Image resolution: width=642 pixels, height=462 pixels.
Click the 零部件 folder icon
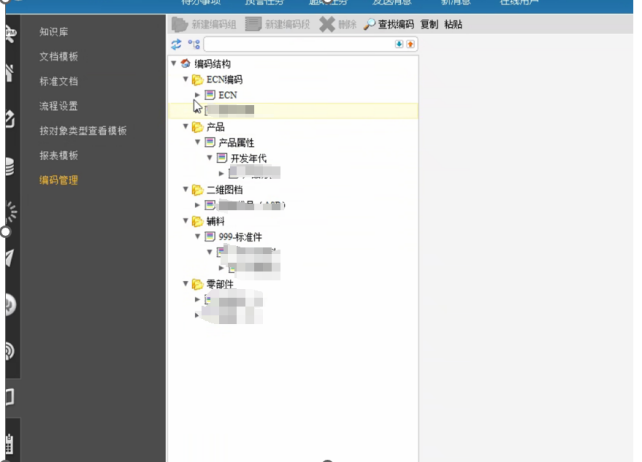198,284
